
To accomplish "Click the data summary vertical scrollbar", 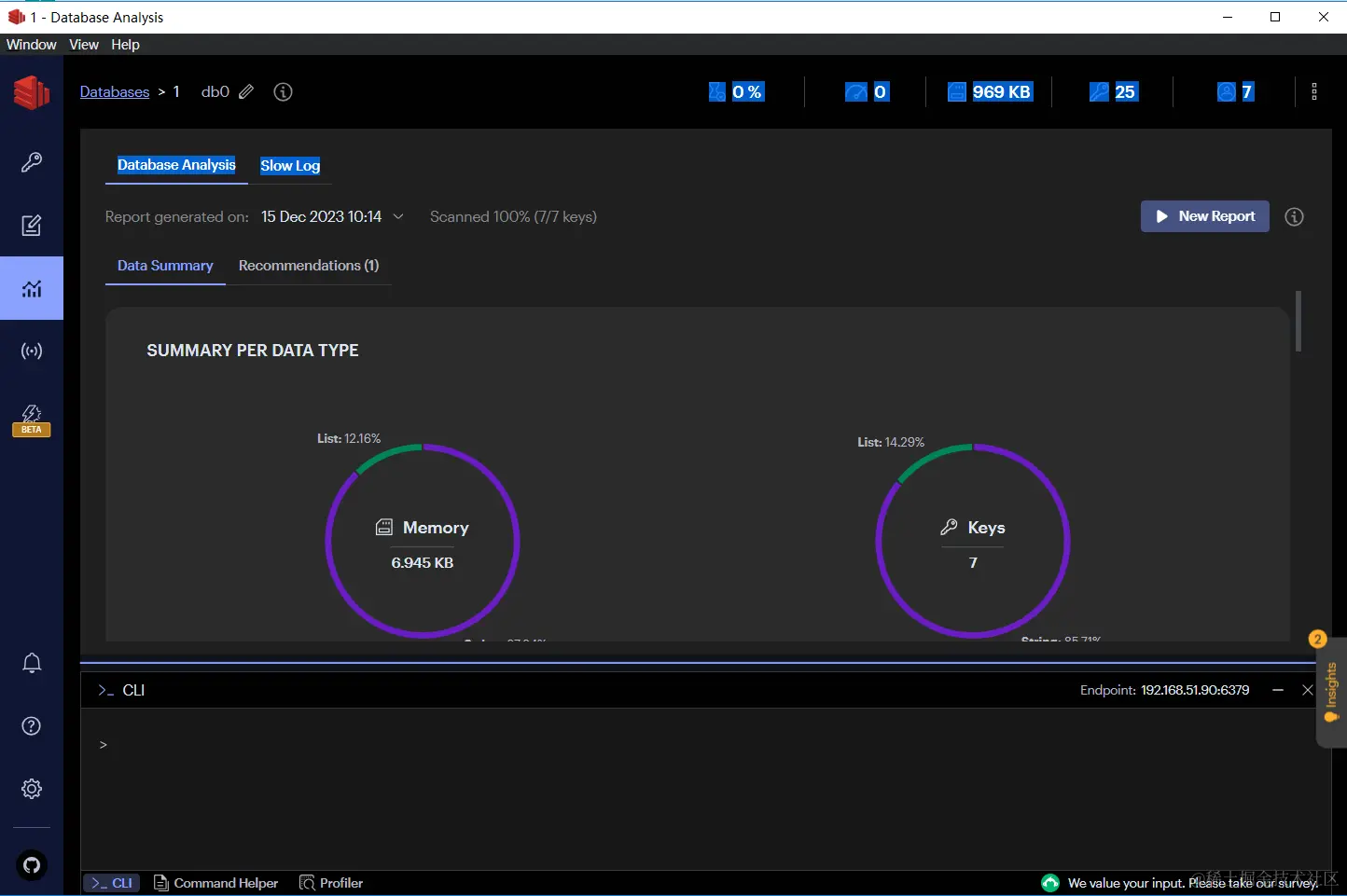I will tap(1298, 321).
